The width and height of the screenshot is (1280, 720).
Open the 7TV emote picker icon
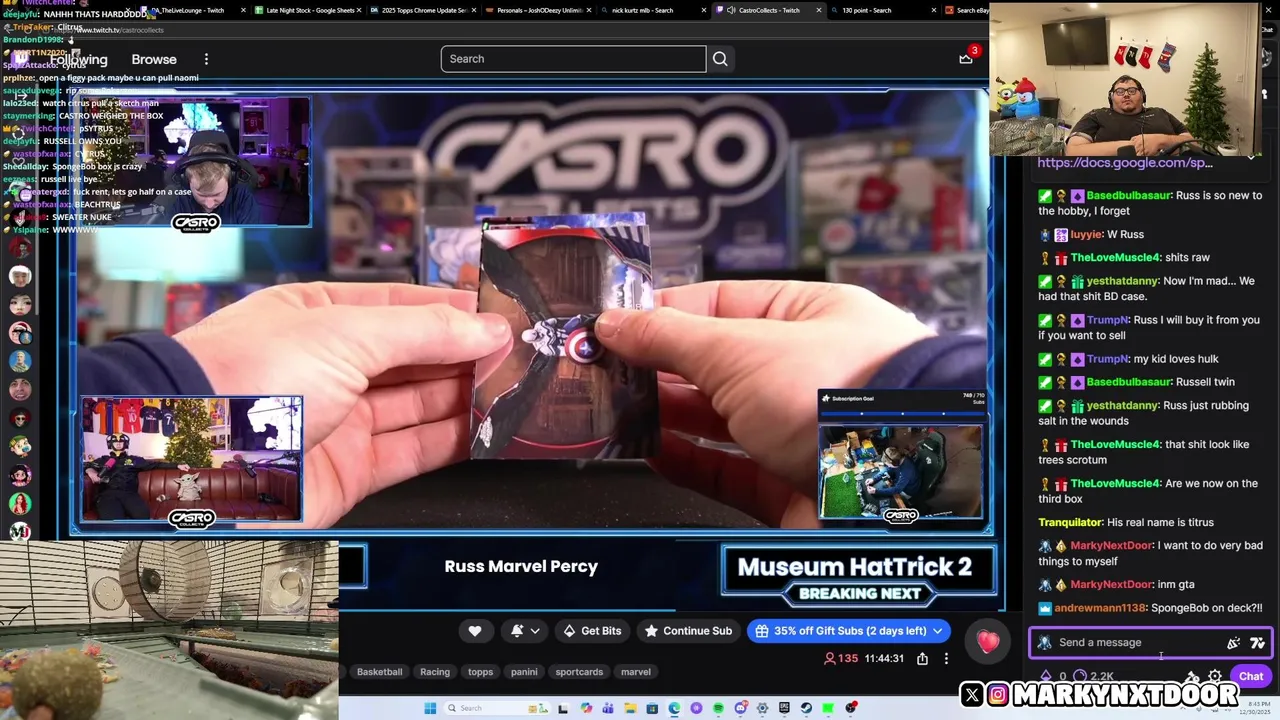pyautogui.click(x=1257, y=643)
